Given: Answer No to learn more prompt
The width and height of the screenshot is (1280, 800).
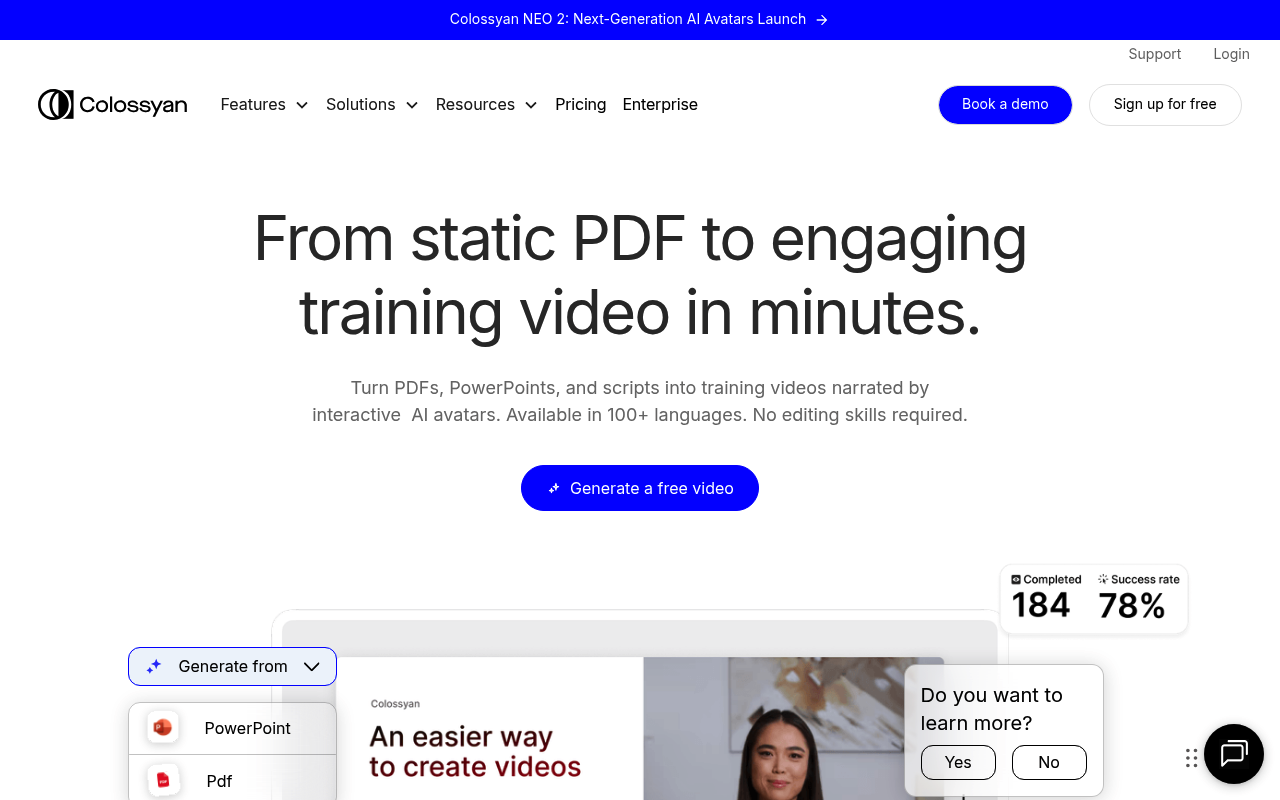Looking at the screenshot, I should point(1048,762).
